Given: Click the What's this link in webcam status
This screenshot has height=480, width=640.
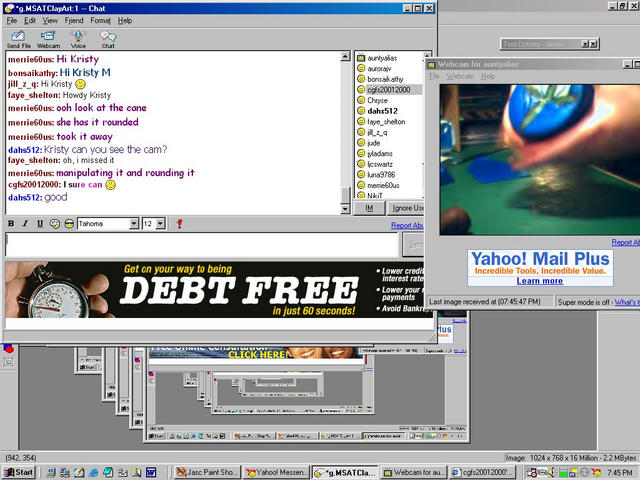Looking at the screenshot, I should point(627,302).
